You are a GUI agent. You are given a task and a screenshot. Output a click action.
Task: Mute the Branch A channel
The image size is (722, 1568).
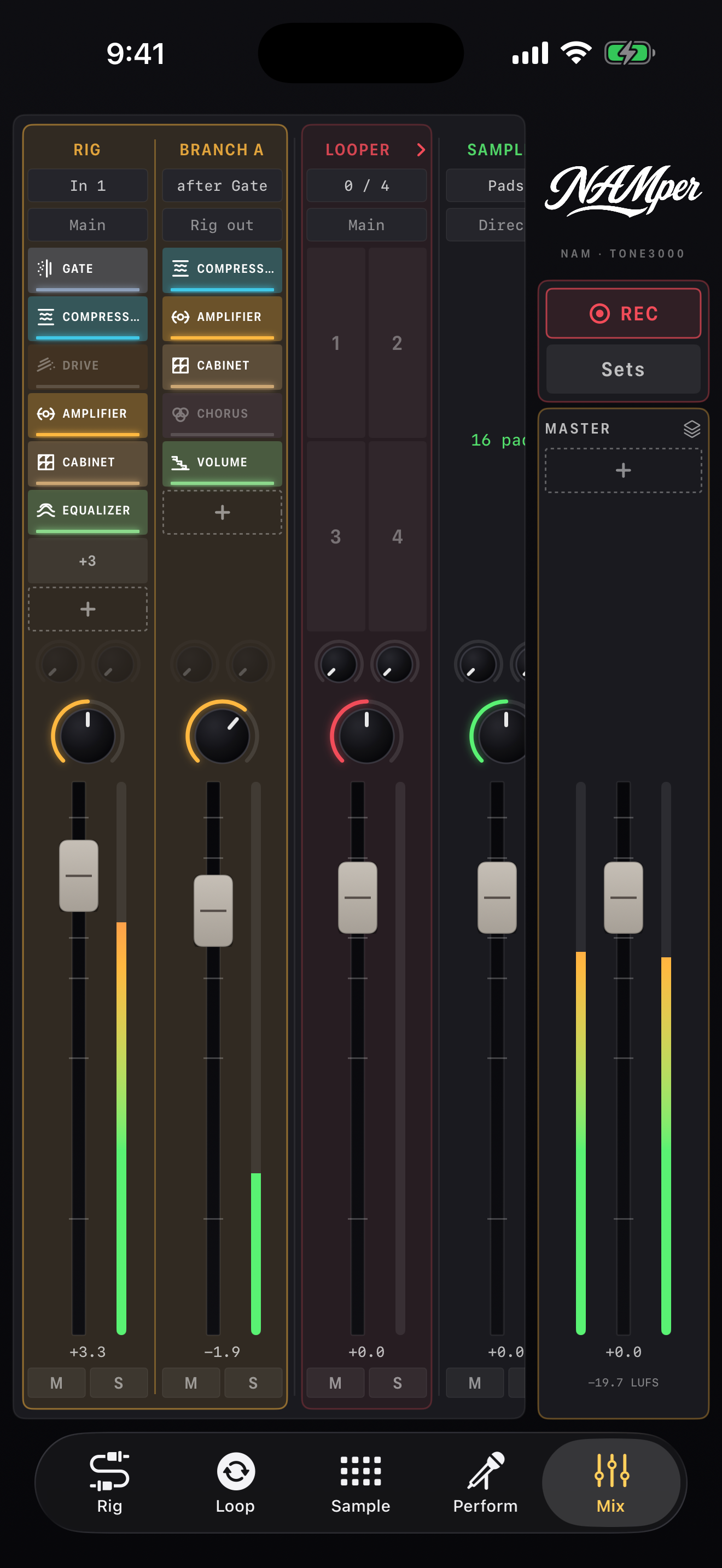191,1383
